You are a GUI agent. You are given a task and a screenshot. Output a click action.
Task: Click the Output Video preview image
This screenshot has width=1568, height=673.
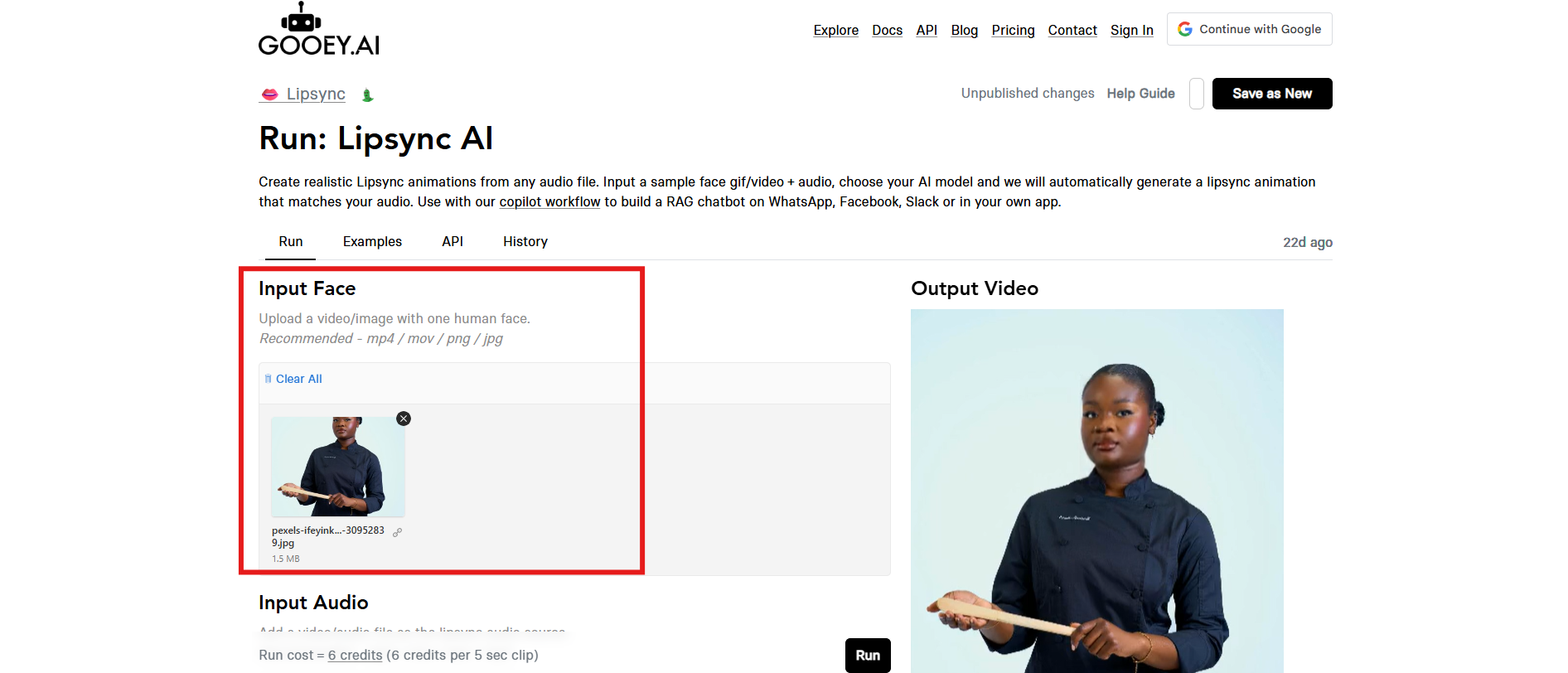point(1097,491)
